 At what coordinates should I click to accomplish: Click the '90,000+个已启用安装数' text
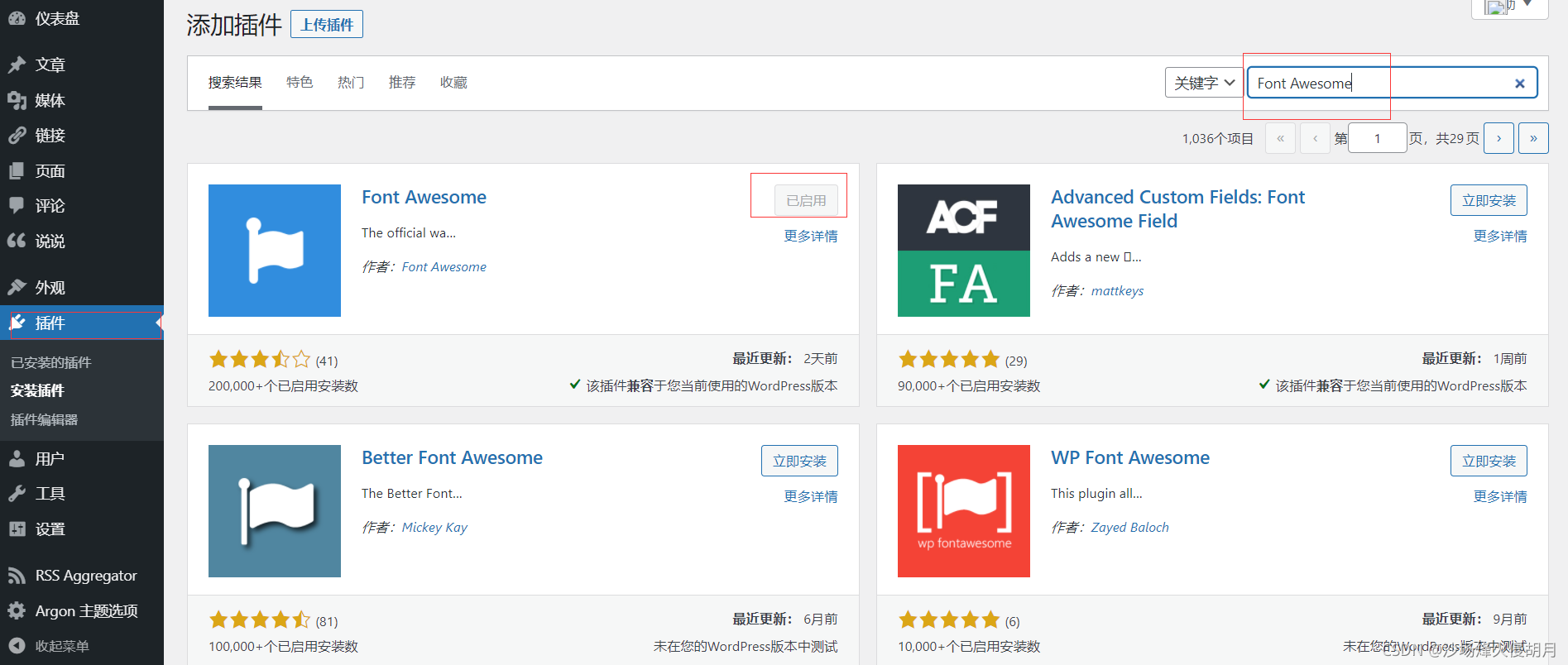coord(969,386)
